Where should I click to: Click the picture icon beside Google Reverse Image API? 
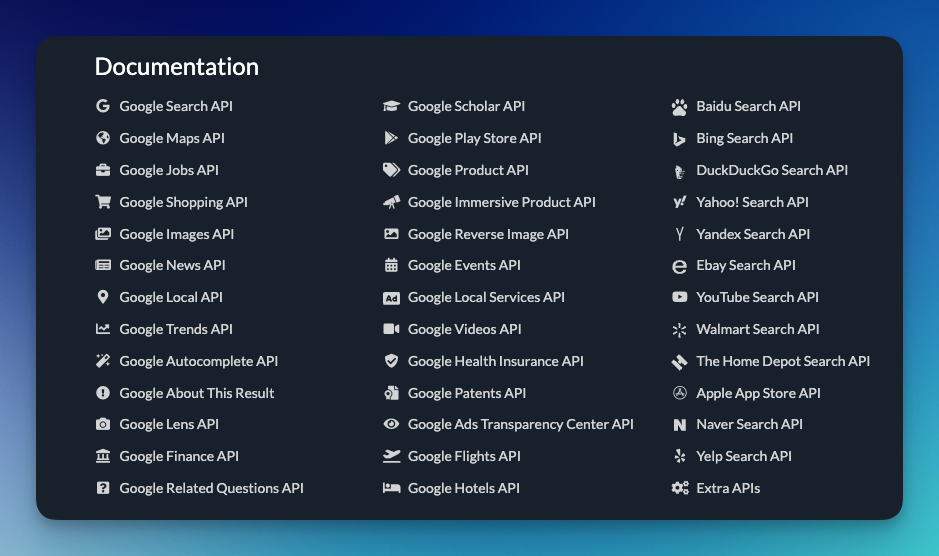pos(391,234)
